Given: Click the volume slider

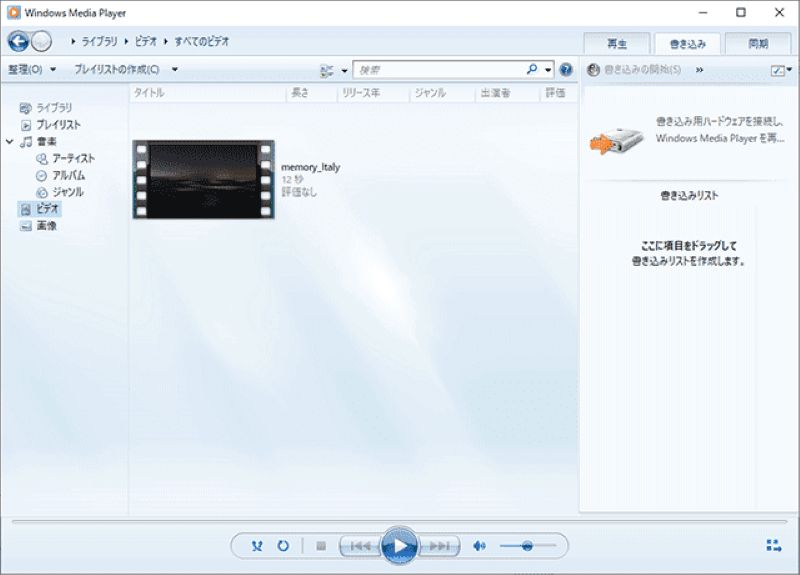Looking at the screenshot, I should [526, 546].
